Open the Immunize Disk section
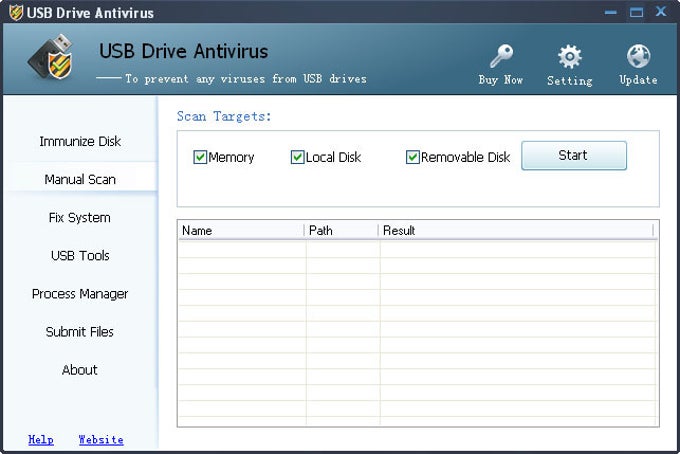680x454 pixels. (80, 141)
